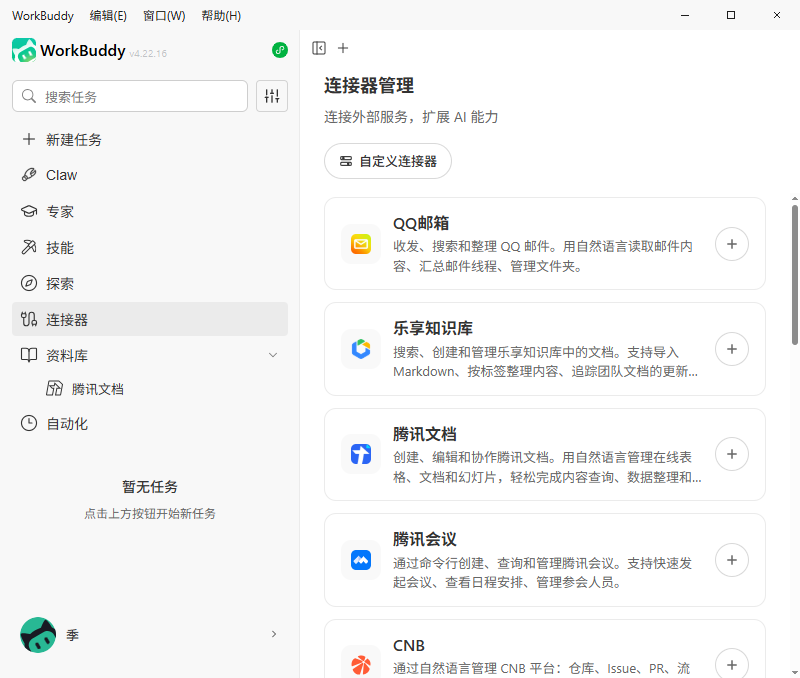Select 连接器 in the sidebar
800x678 pixels.
click(x=150, y=319)
